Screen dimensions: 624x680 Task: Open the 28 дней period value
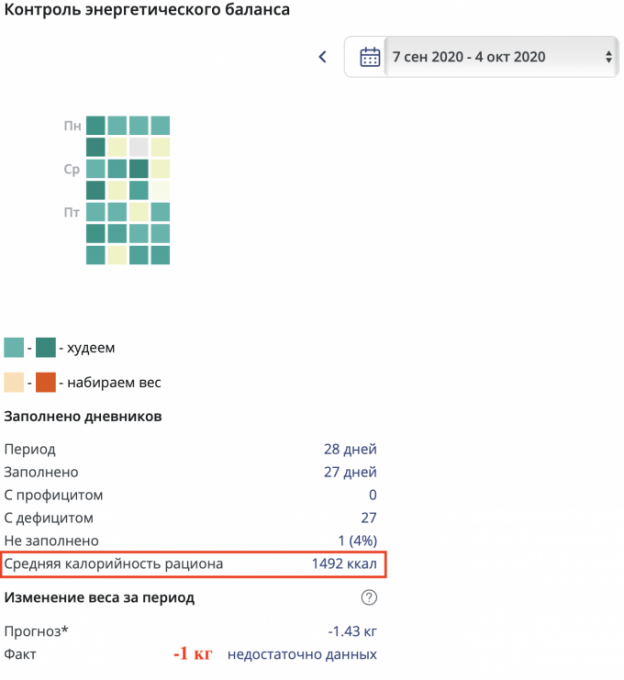tap(350, 449)
